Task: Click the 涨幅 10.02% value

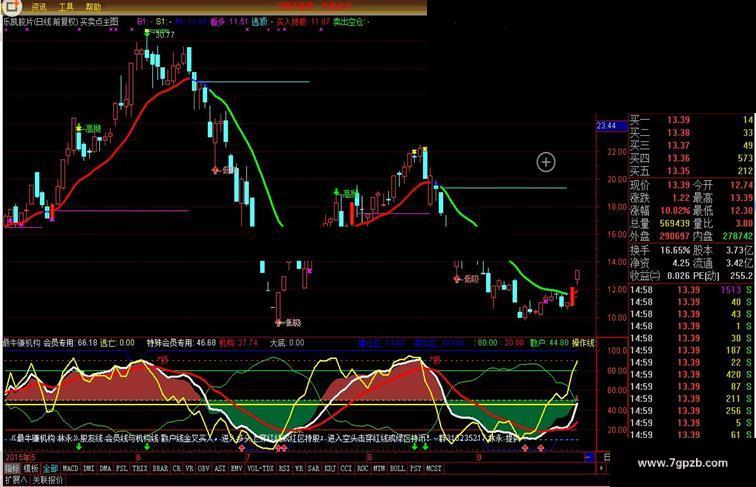Action: click(675, 211)
